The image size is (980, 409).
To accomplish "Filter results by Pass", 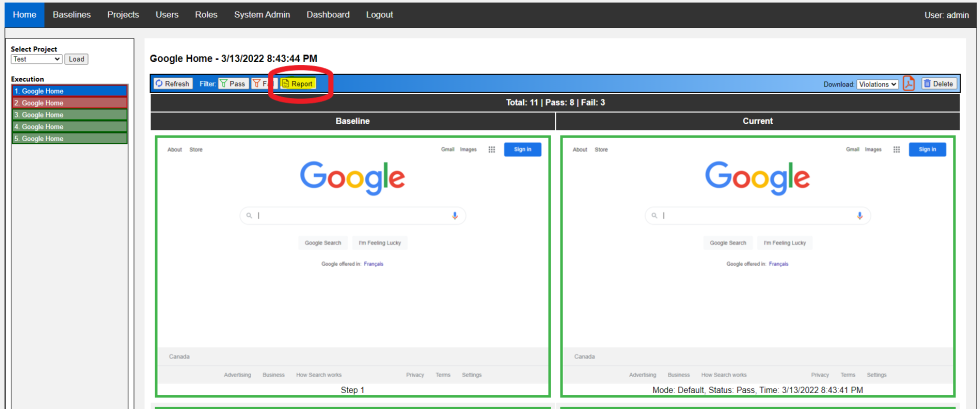I will click(233, 84).
